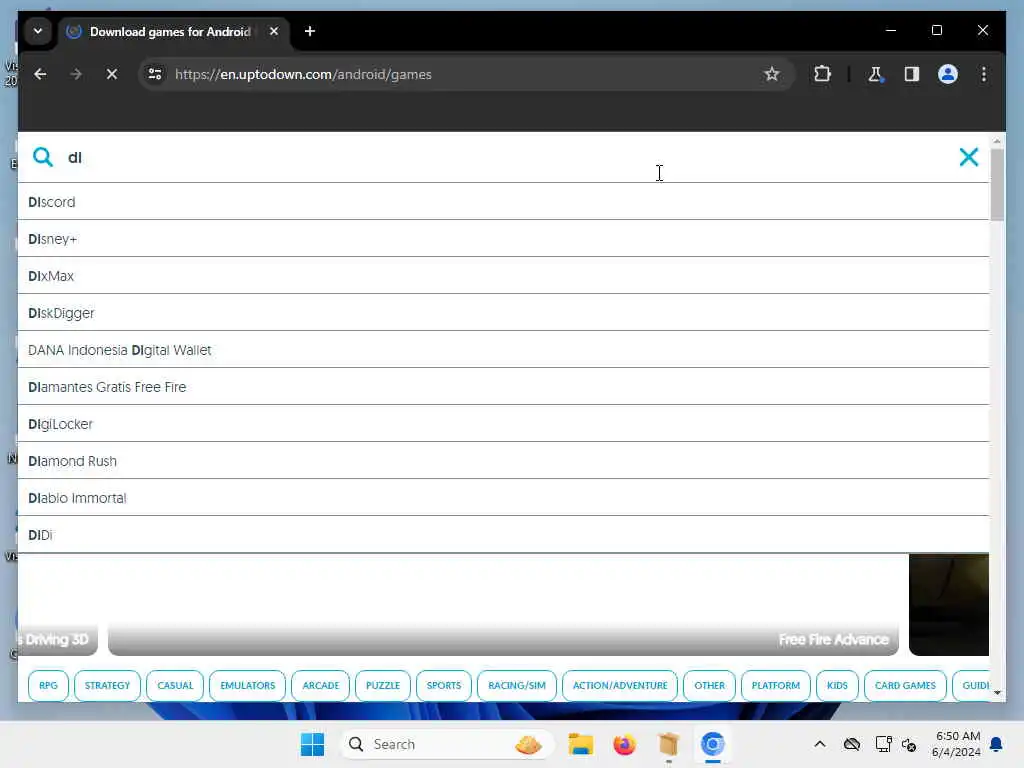Image resolution: width=1024 pixels, height=768 pixels.
Task: Go forward in browser history
Action: 76,74
